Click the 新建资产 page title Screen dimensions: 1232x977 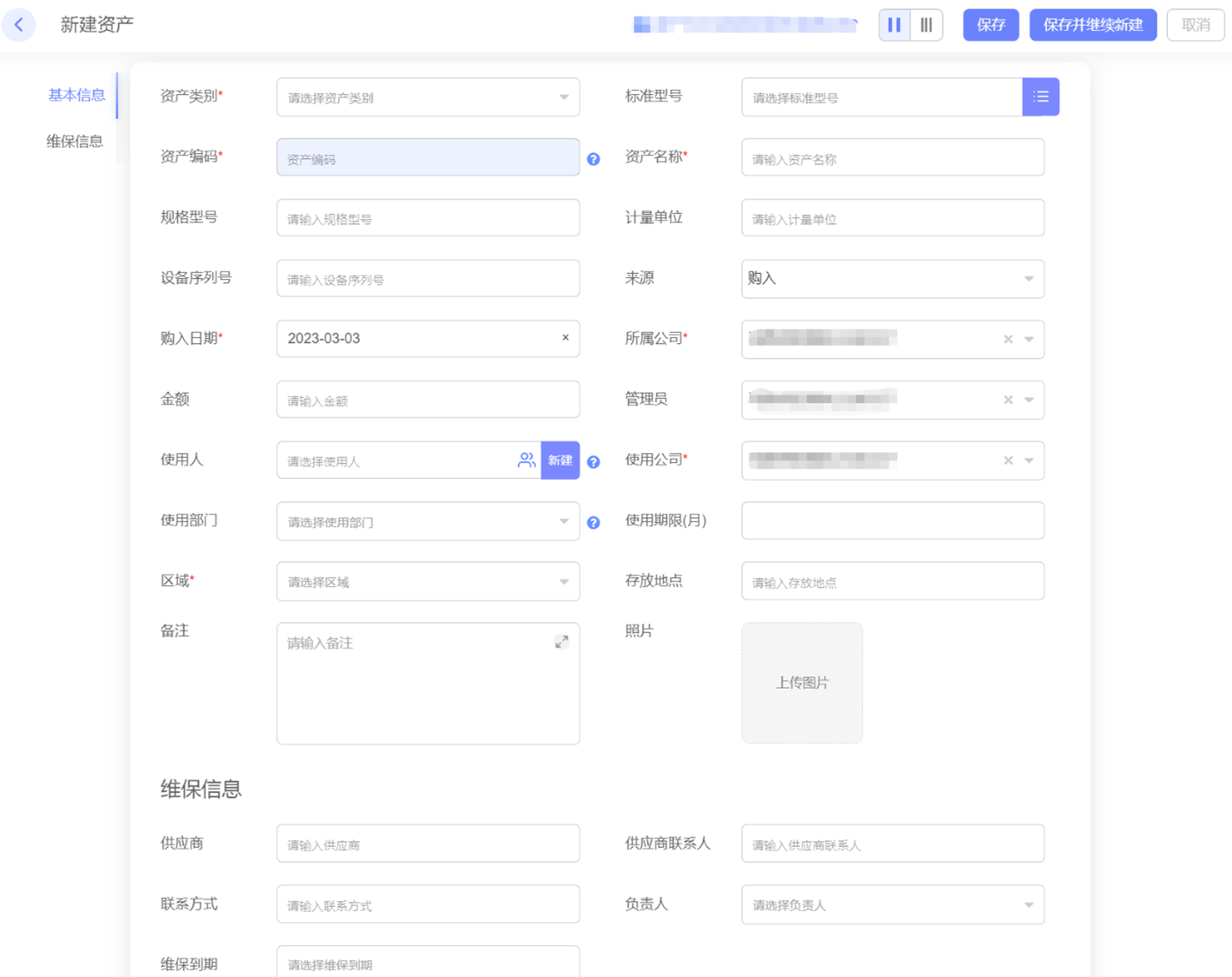[97, 25]
